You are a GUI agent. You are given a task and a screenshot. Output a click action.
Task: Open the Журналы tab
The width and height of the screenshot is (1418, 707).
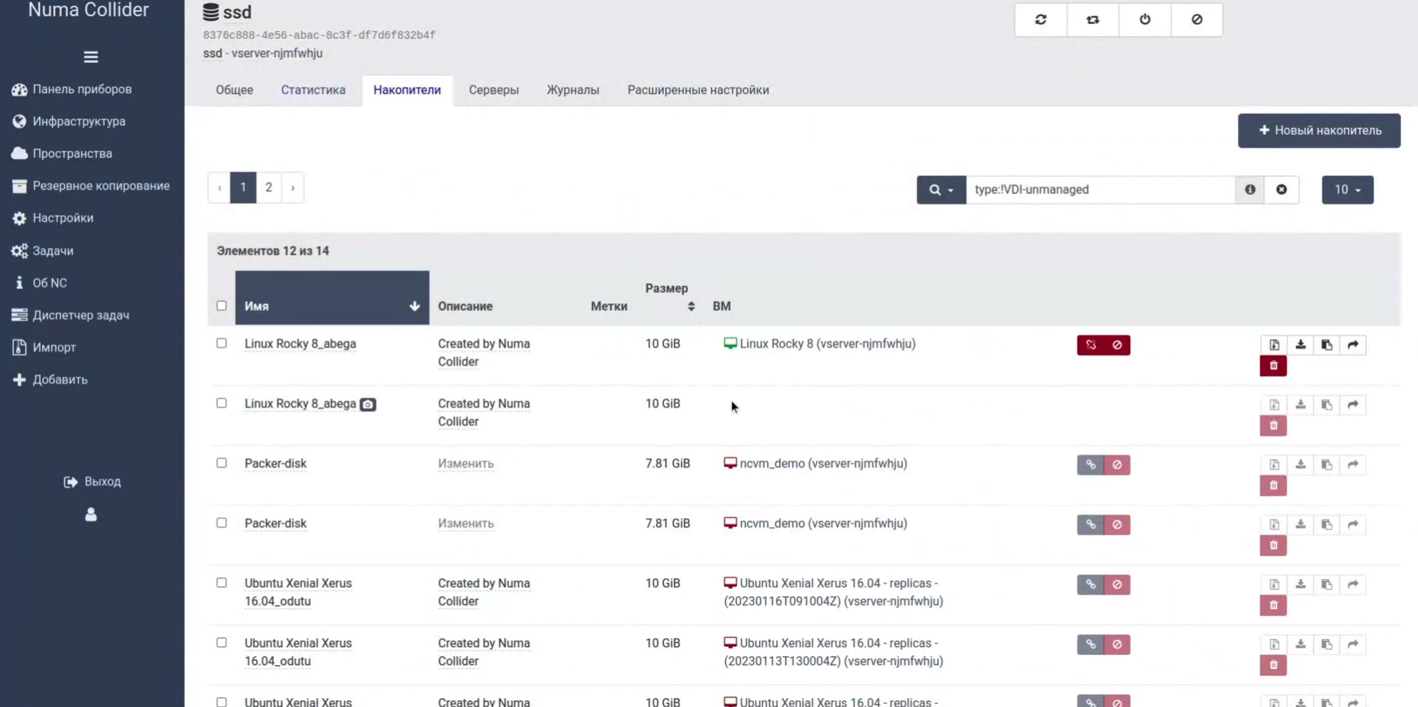coord(573,90)
